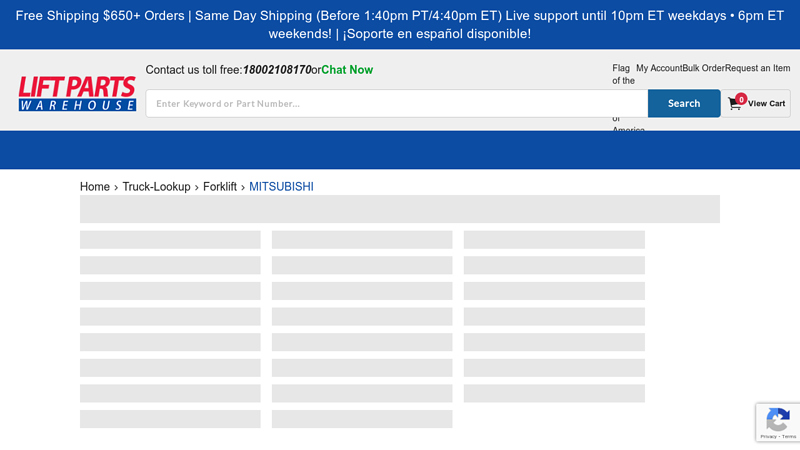Click the cart item count badge

click(741, 99)
